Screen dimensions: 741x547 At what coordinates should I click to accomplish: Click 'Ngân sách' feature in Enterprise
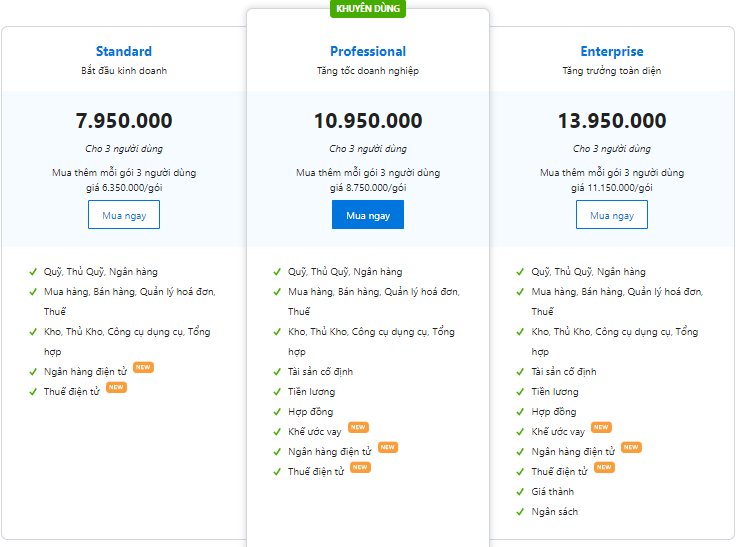tap(554, 512)
